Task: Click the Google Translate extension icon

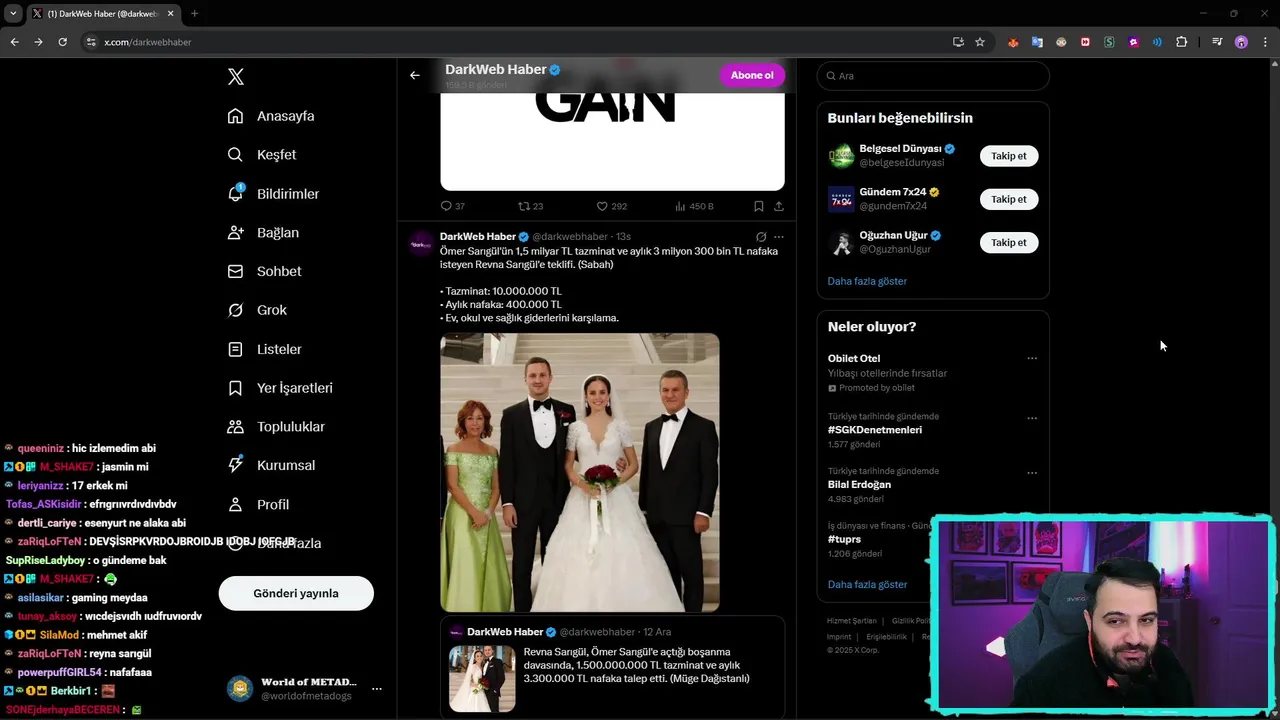Action: tap(1037, 42)
